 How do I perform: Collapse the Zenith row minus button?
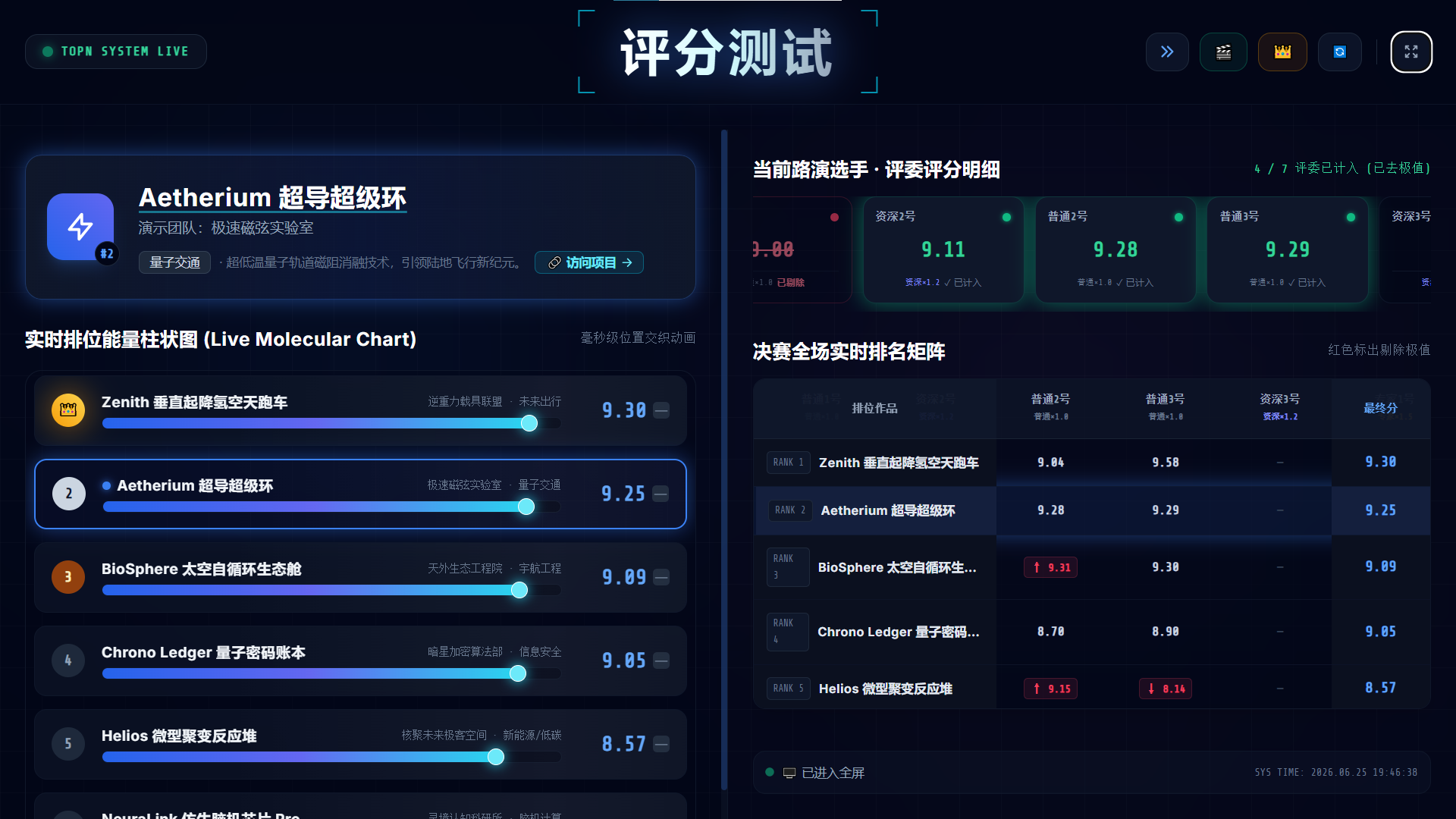(661, 410)
